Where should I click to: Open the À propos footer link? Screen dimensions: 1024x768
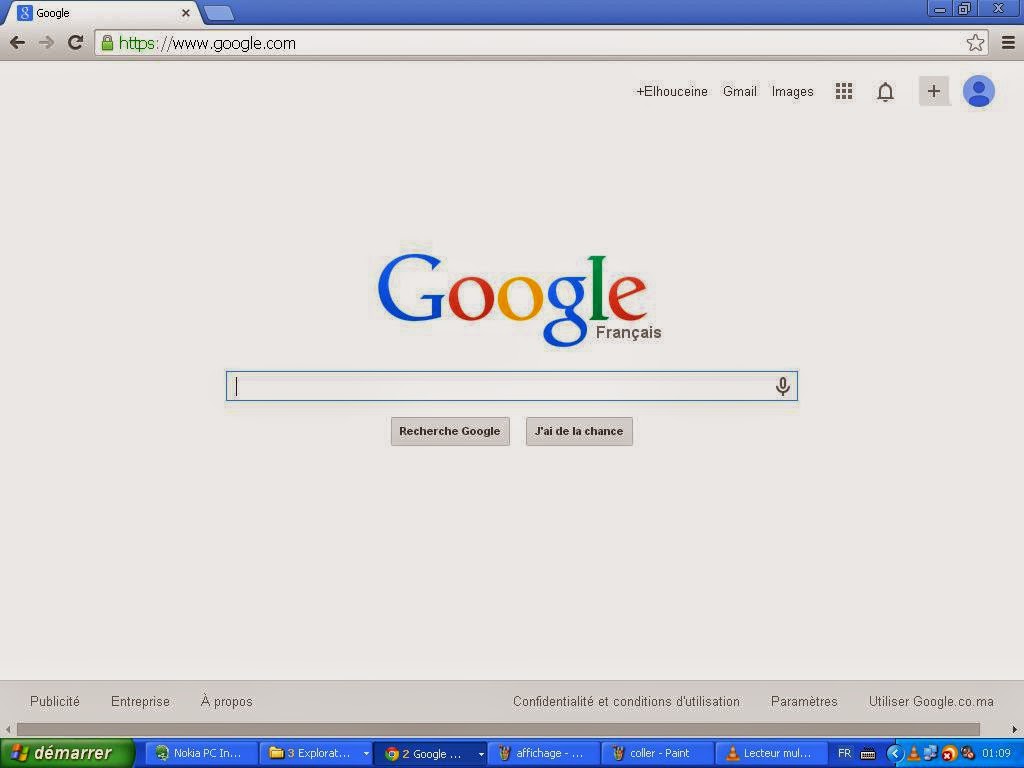coord(227,701)
